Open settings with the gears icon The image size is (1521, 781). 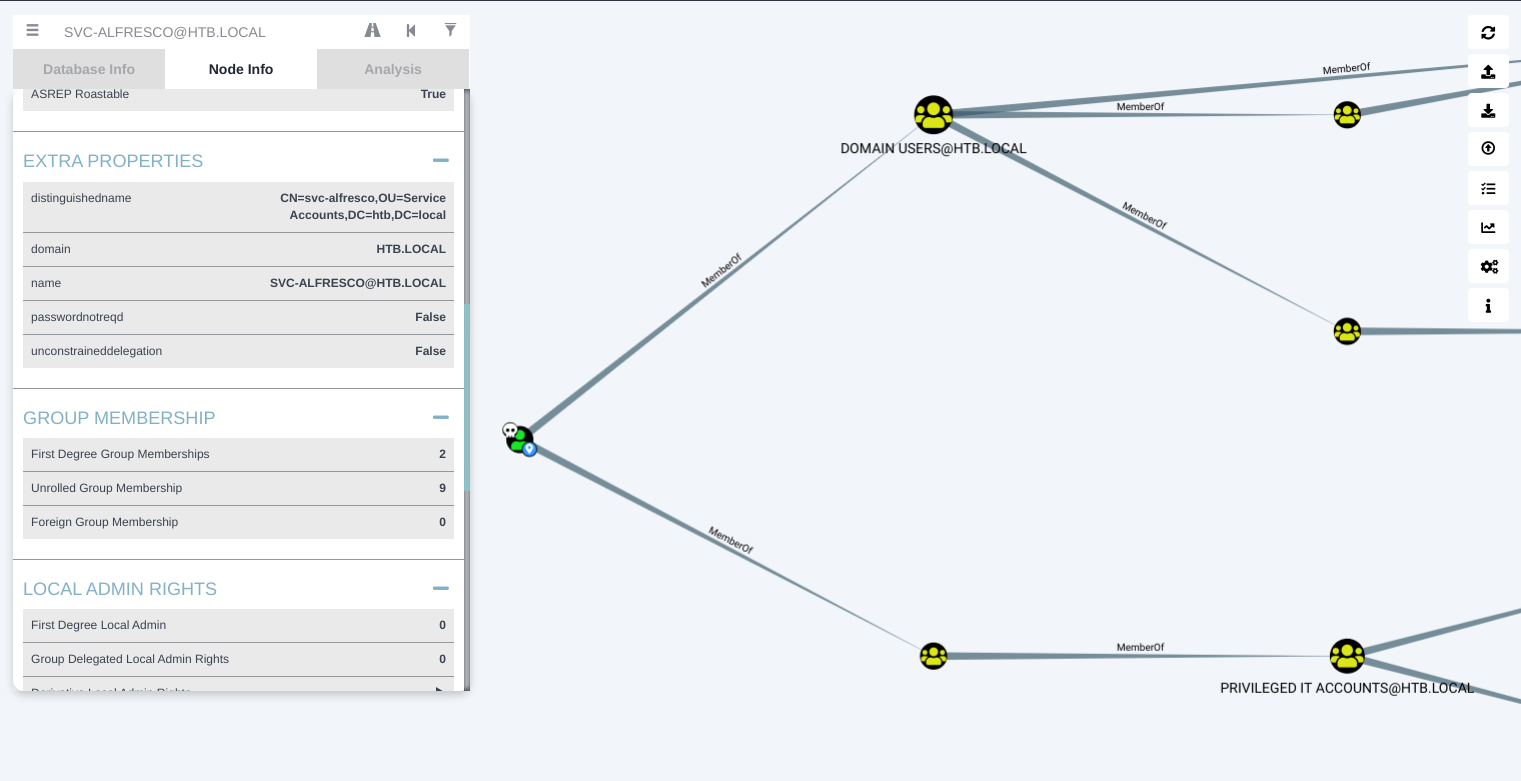(1488, 266)
